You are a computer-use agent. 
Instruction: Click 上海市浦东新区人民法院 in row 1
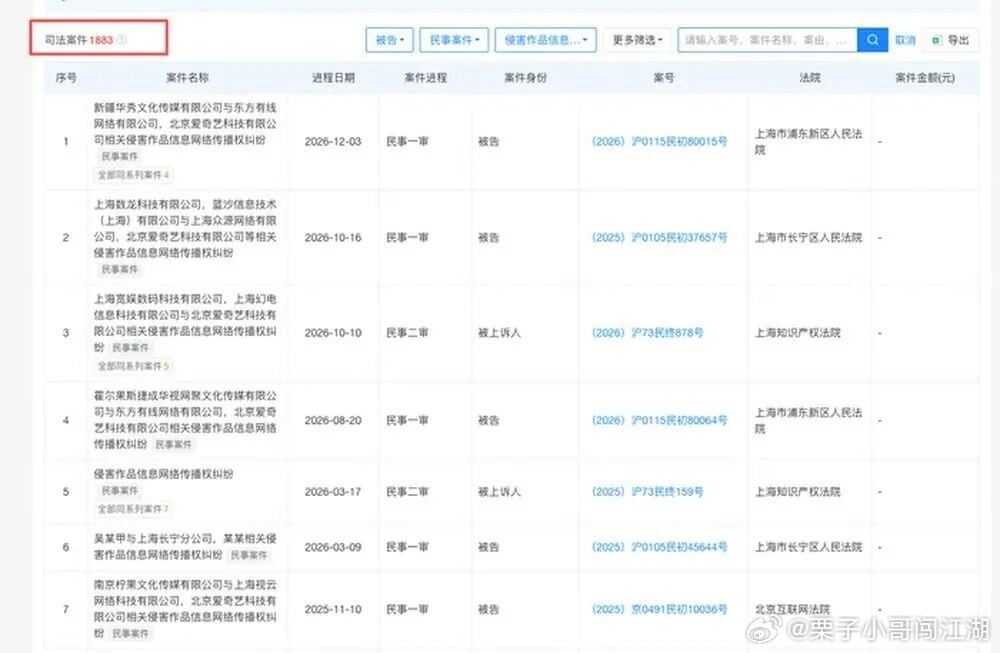tap(808, 142)
